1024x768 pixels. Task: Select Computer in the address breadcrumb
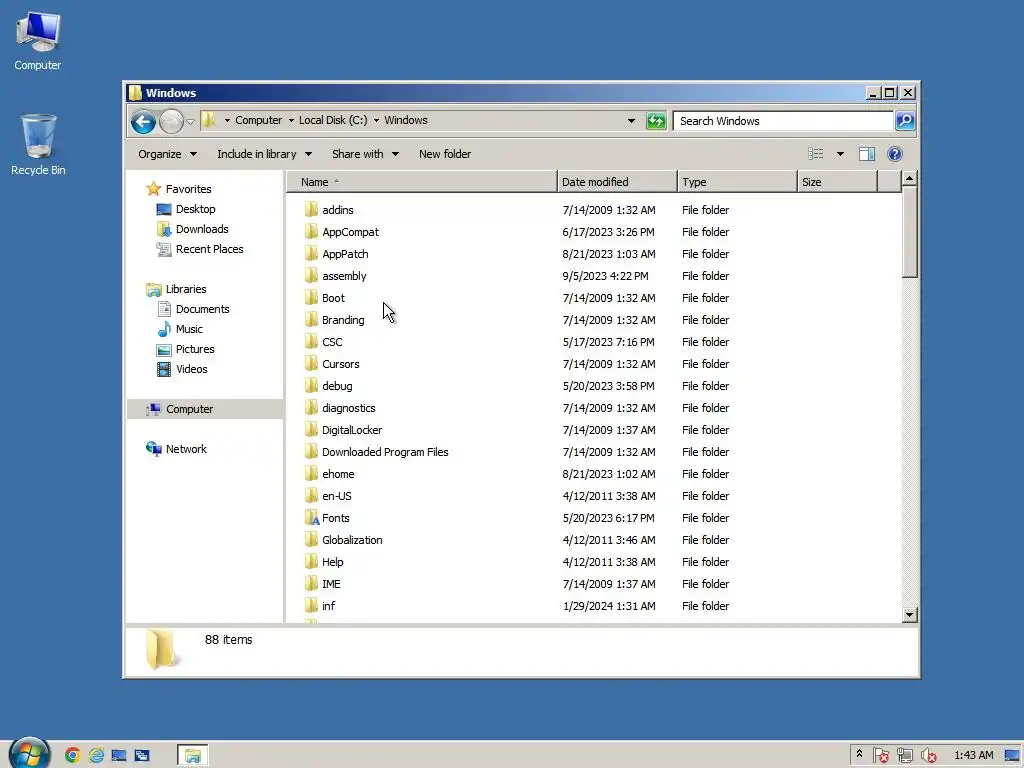point(259,120)
